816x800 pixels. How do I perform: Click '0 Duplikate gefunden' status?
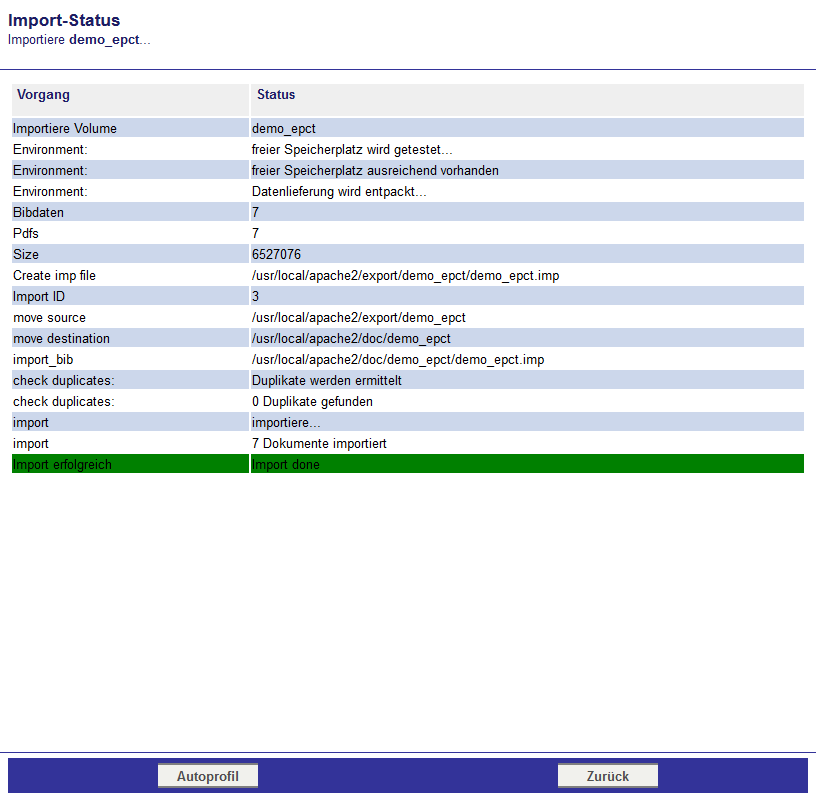pyautogui.click(x=312, y=401)
